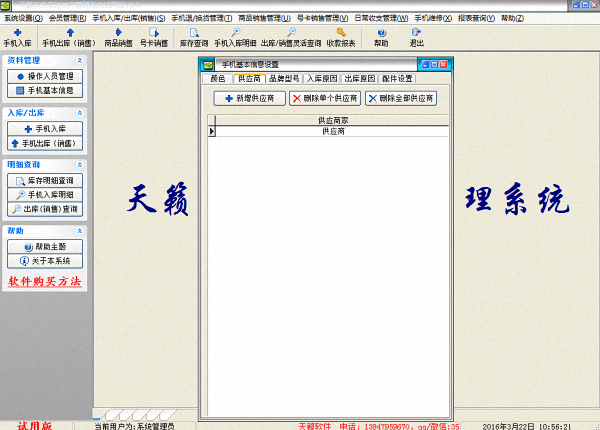This screenshot has width=600, height=430.
Task: Click the 收款报表 toolbar icon
Action: 340,38
